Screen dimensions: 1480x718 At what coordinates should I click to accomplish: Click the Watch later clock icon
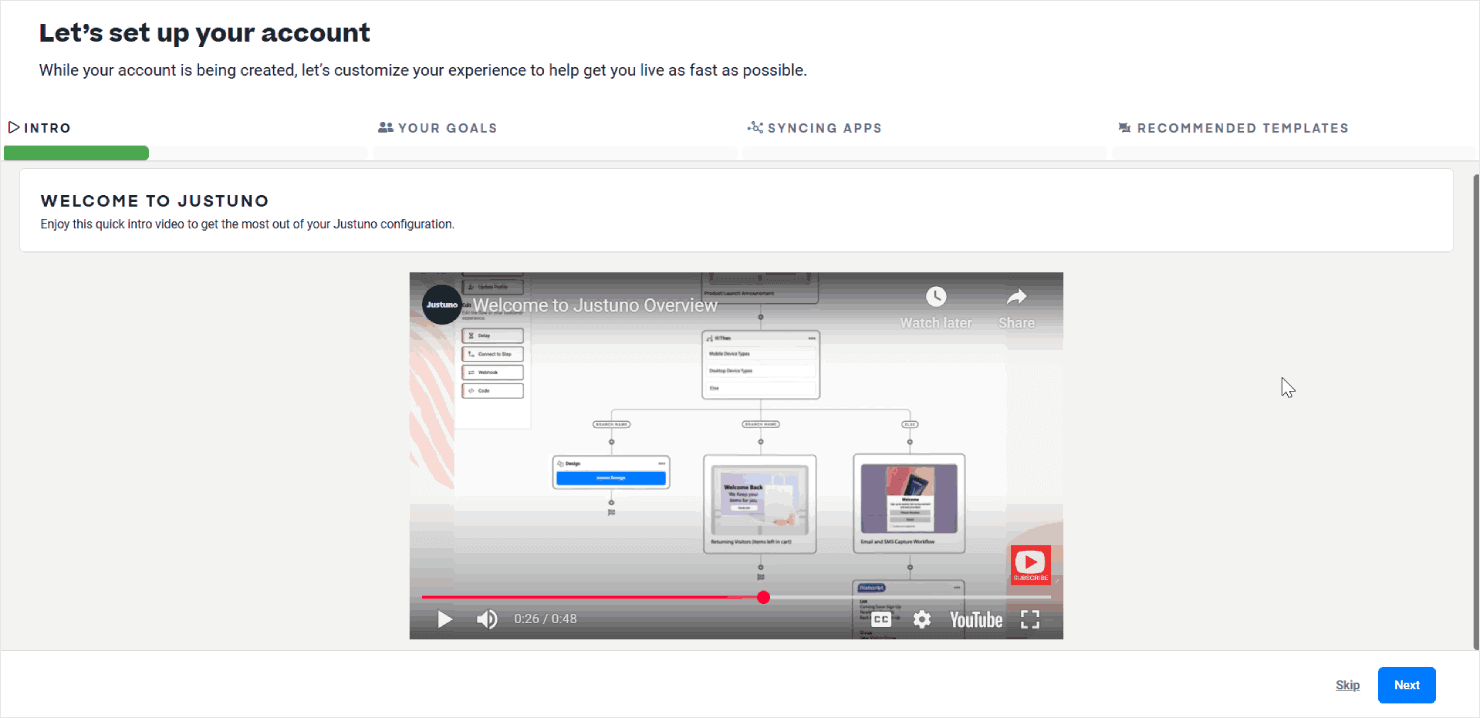[935, 297]
